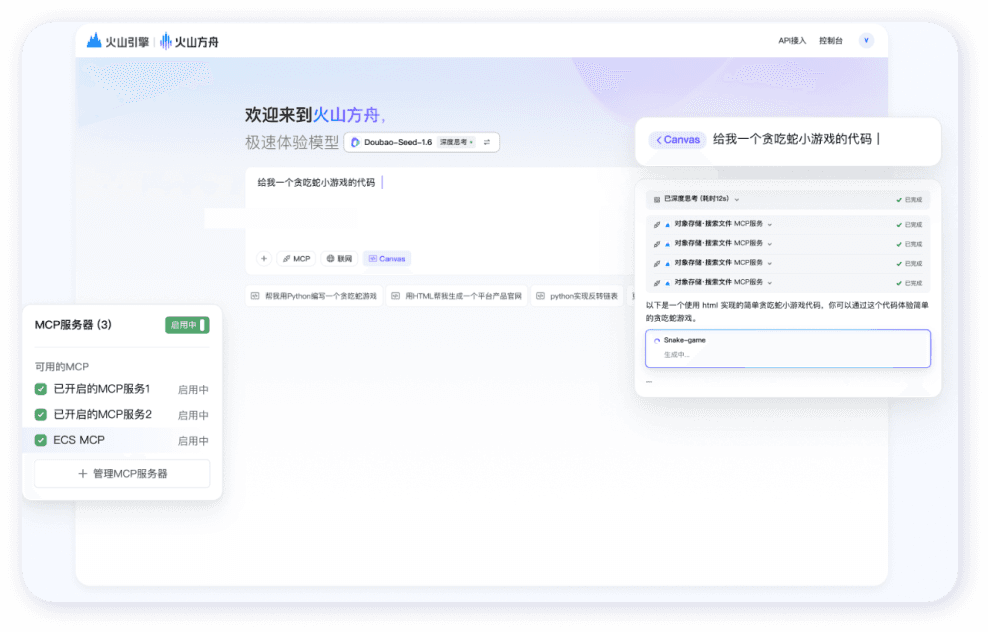The image size is (988, 632).
Task: Click the model swap arrows icon
Action: (487, 143)
